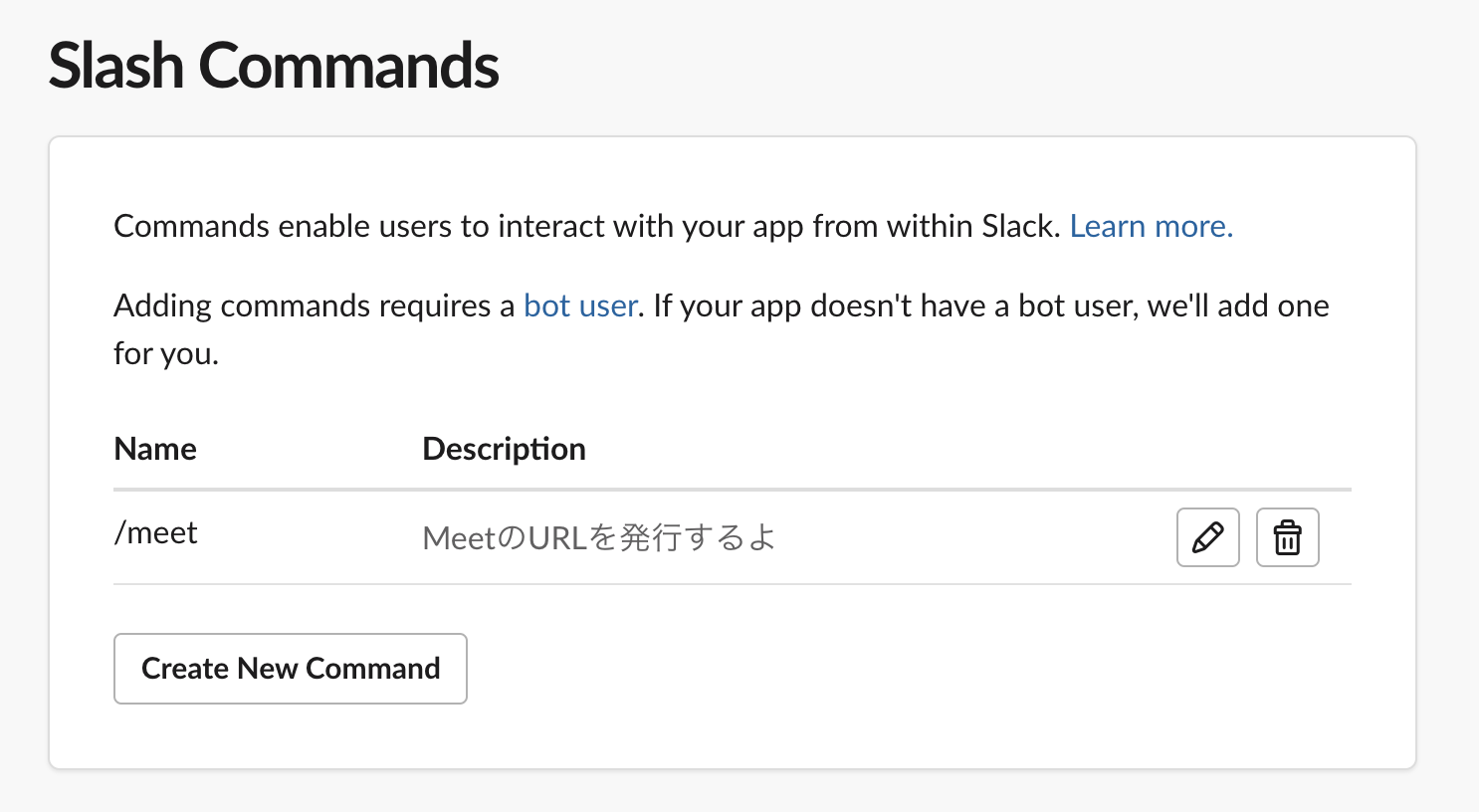Click the Description column header
This screenshot has width=1479, height=812.
[x=504, y=449]
